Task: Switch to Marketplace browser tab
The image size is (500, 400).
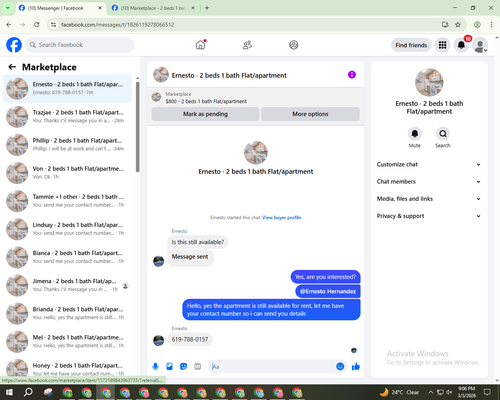Action: click(153, 8)
